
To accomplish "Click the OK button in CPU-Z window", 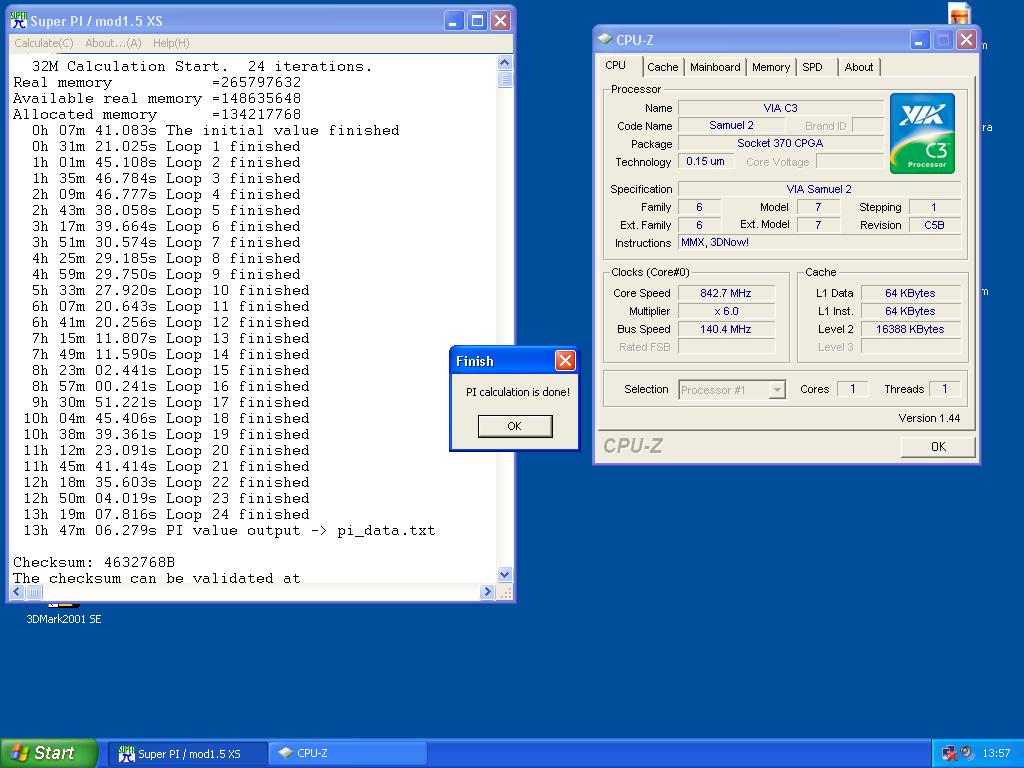I will (x=938, y=447).
